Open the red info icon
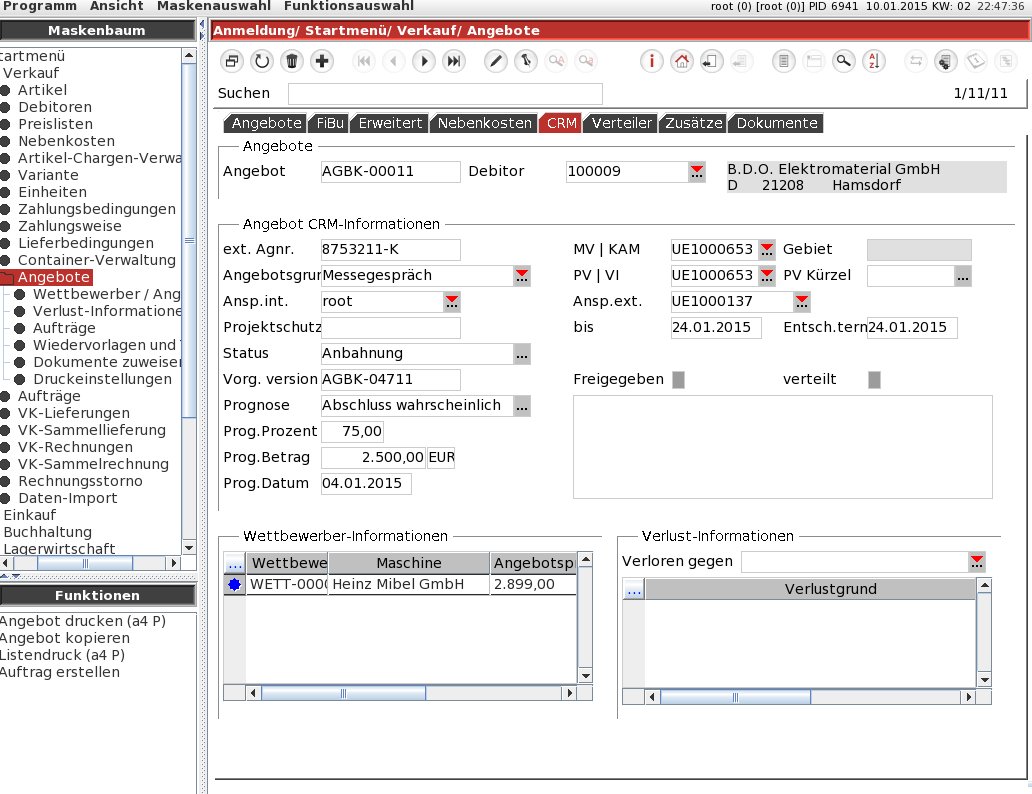The image size is (1032, 794). point(652,61)
